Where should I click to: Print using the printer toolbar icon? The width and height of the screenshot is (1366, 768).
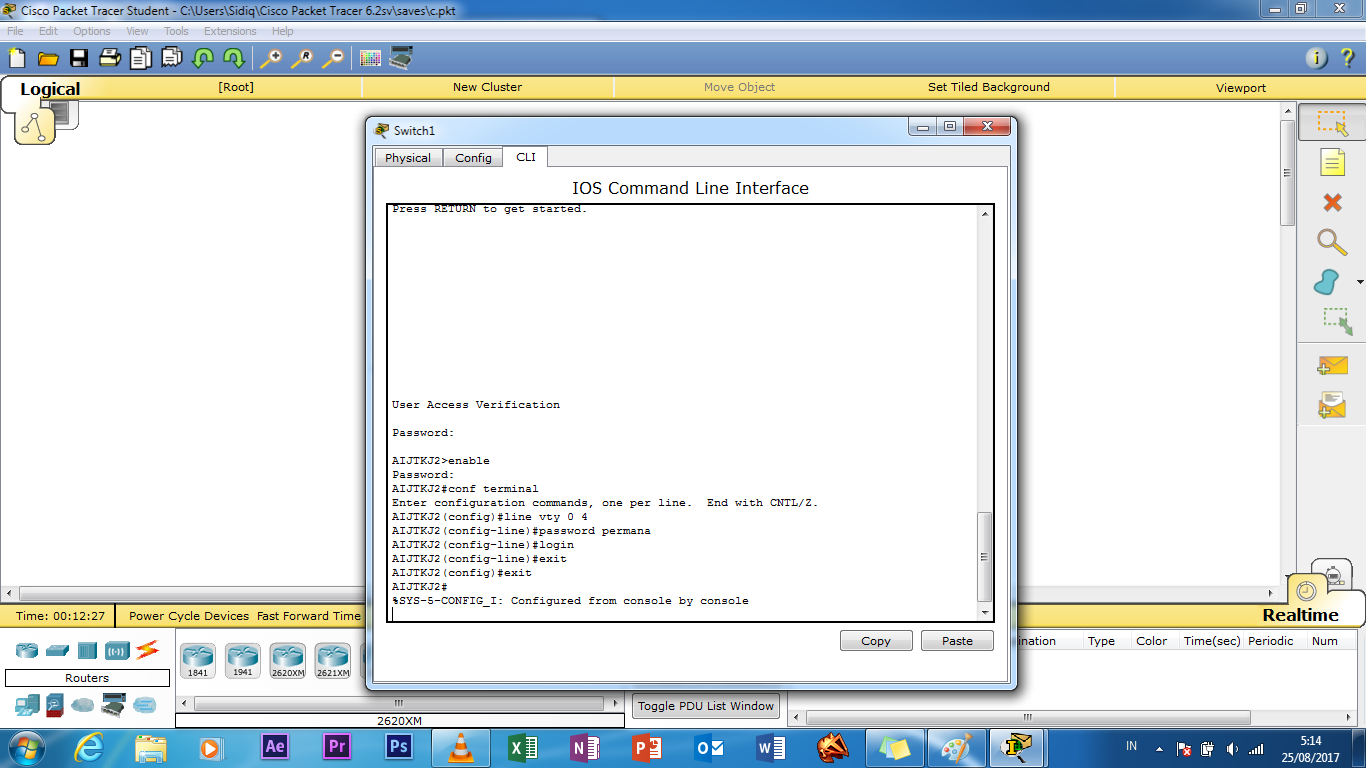[110, 58]
